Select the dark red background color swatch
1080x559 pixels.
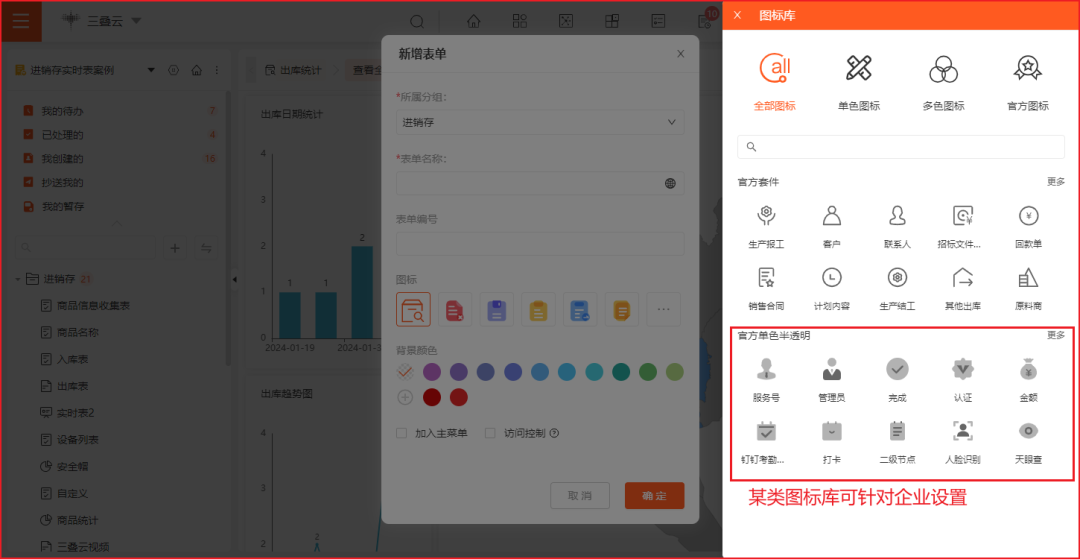coord(432,397)
